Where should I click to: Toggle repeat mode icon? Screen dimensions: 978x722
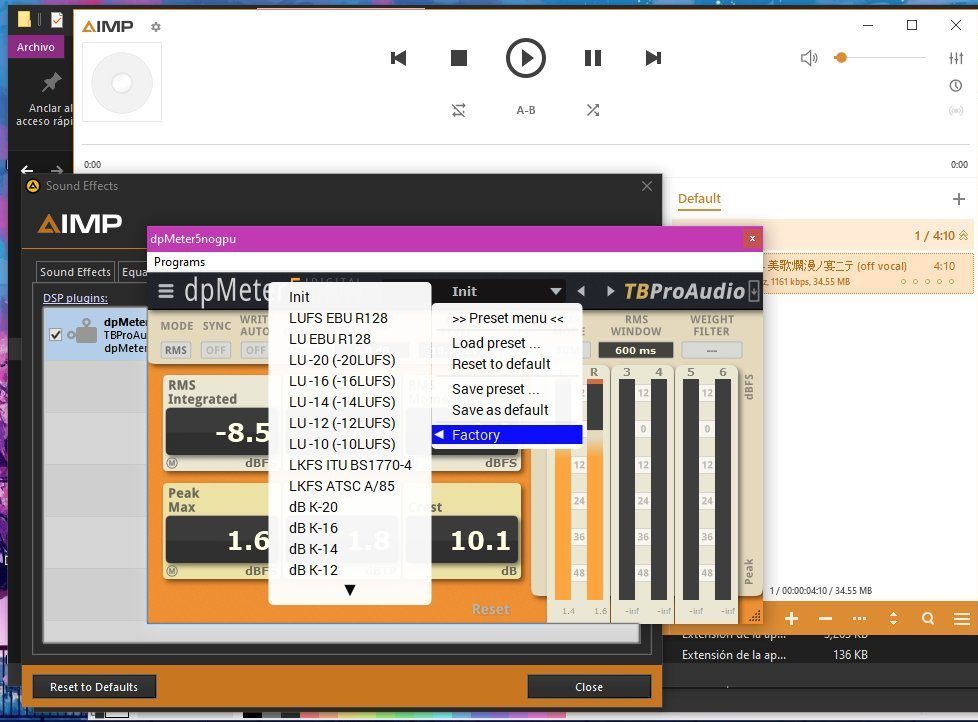point(458,110)
